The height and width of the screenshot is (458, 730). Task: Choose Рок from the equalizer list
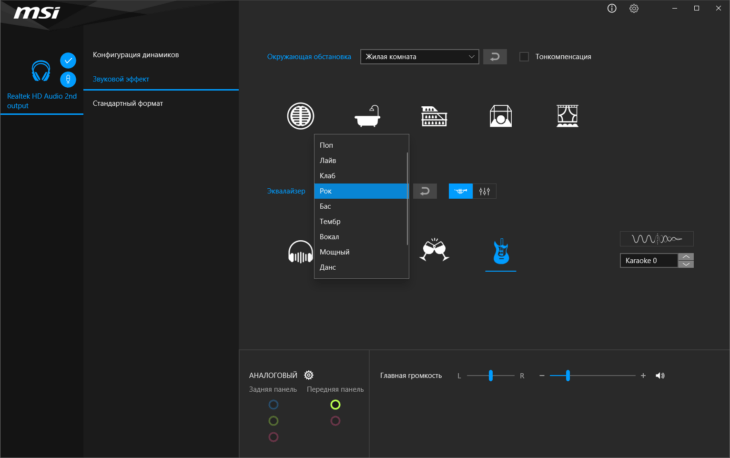tap(360, 191)
